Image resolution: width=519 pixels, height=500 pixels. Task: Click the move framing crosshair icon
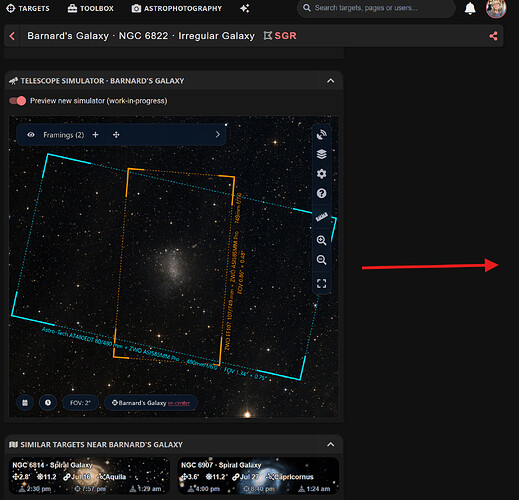[x=116, y=135]
